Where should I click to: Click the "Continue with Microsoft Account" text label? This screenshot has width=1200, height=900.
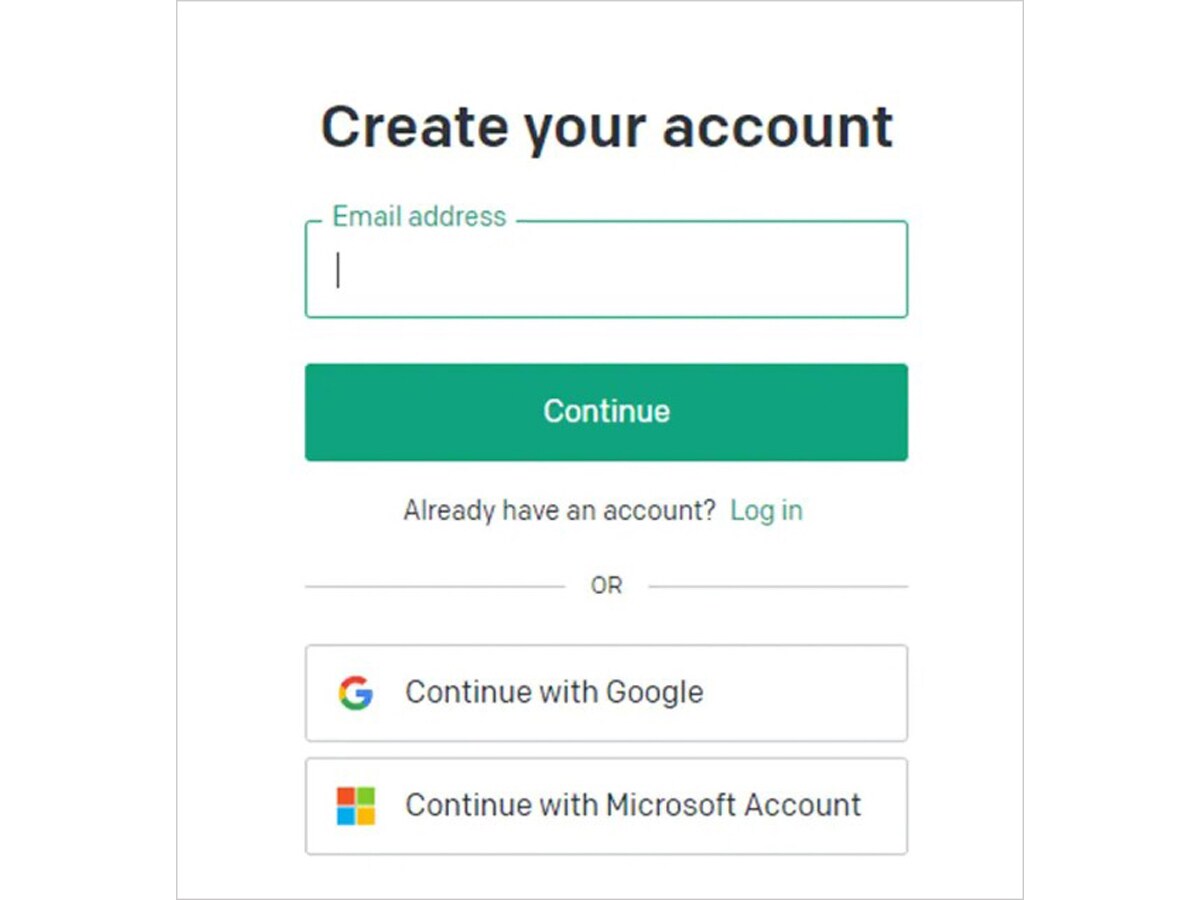633,806
